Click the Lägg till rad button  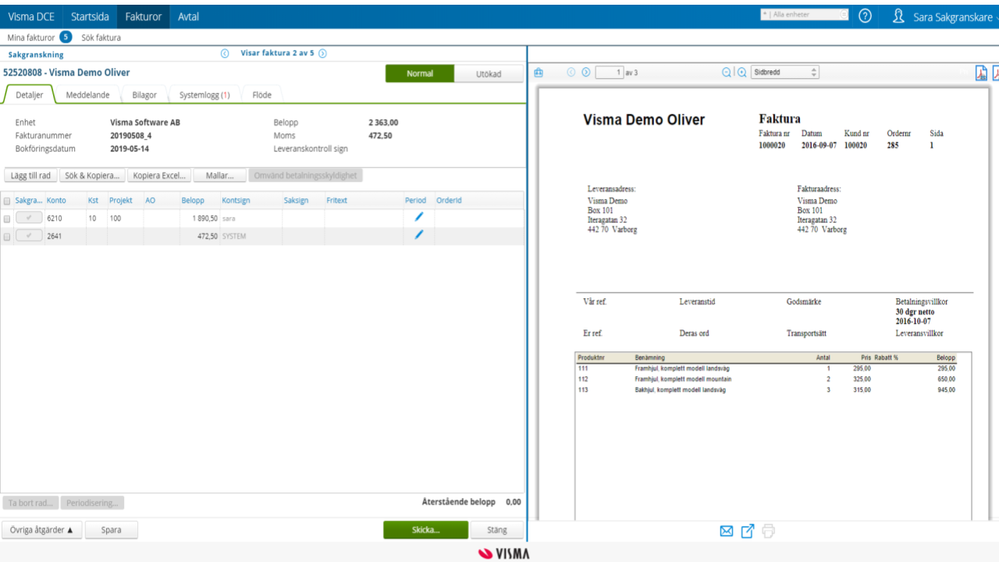(x=31, y=175)
